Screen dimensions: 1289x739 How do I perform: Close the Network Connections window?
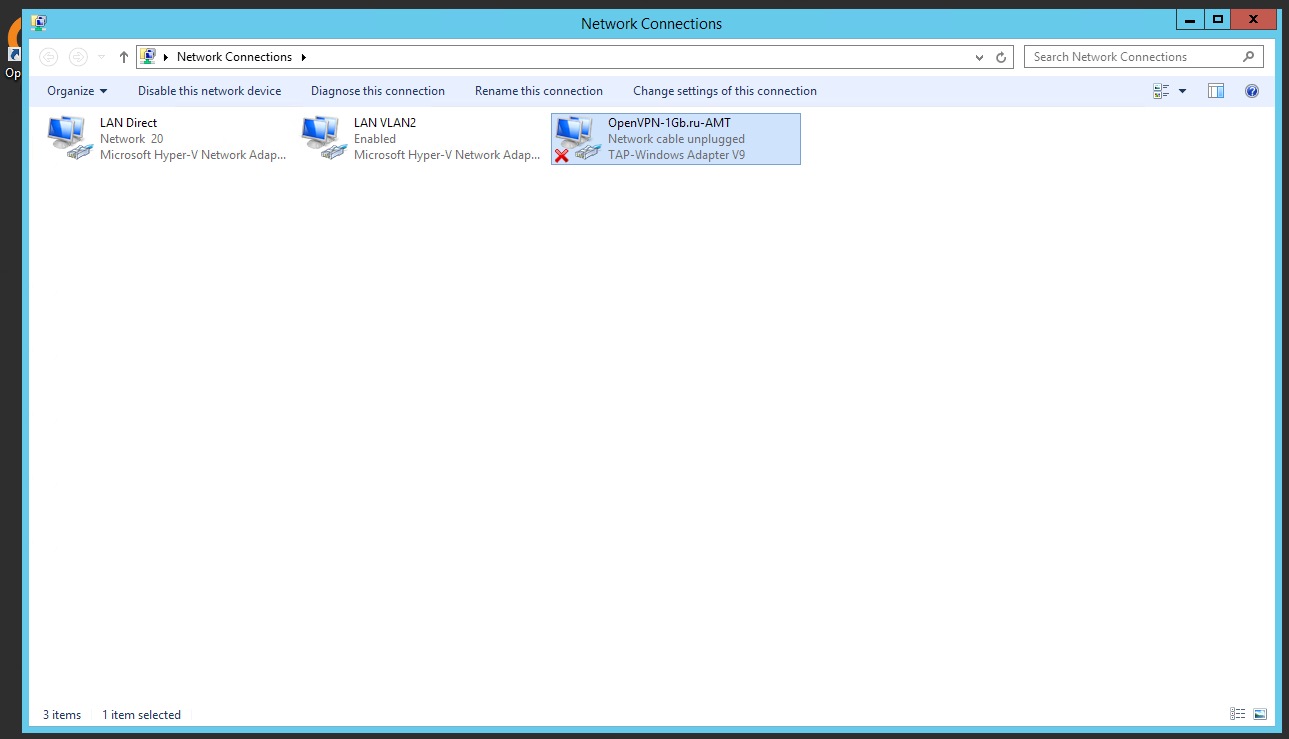pyautogui.click(x=1253, y=19)
